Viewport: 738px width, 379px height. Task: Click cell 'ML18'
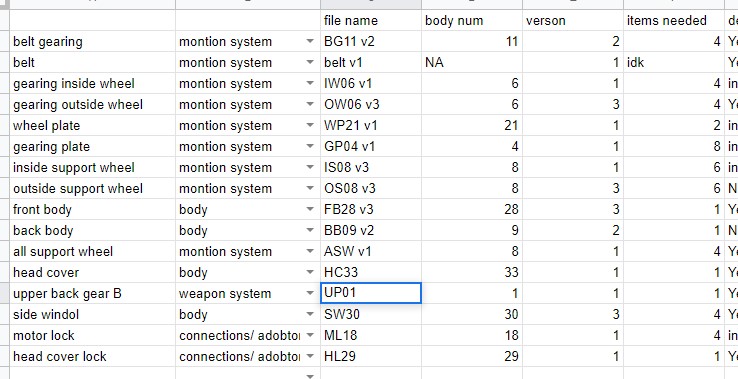(x=371, y=335)
